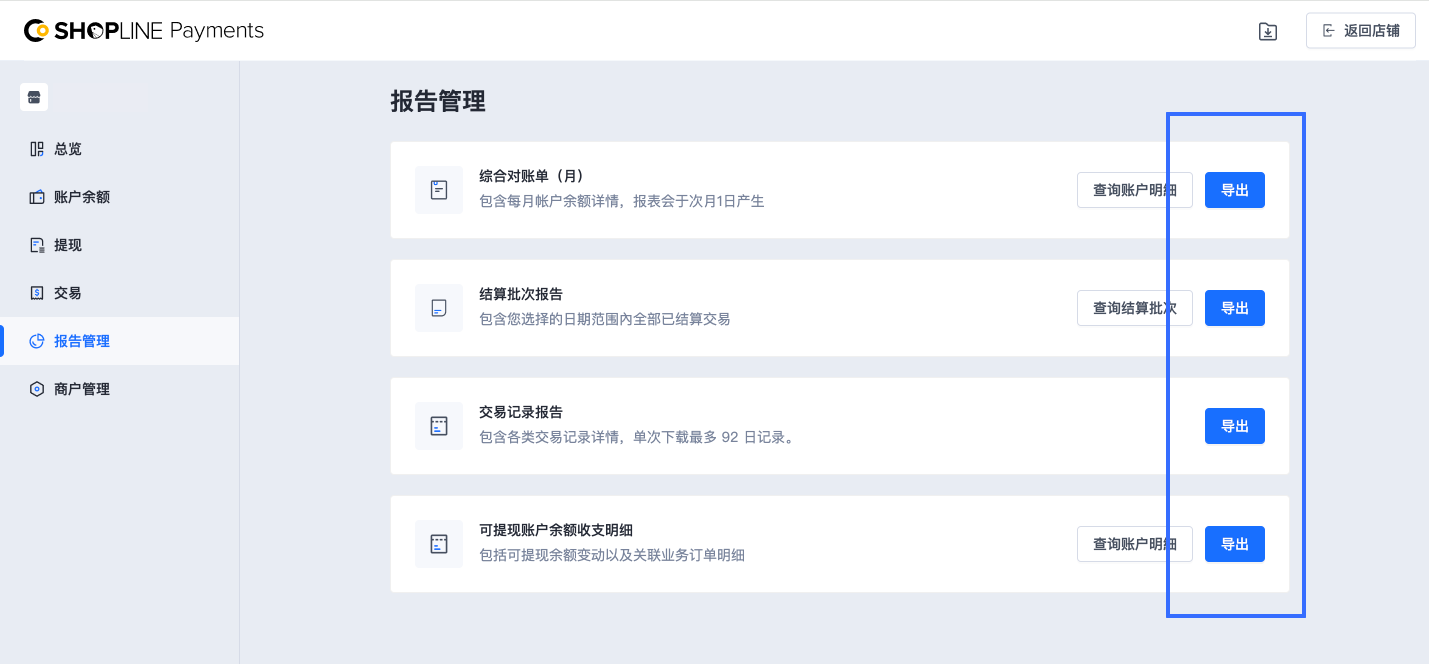Click the 可提现账户余额收支明细 icon
Screen dimensions: 1429x664
(x=439, y=544)
